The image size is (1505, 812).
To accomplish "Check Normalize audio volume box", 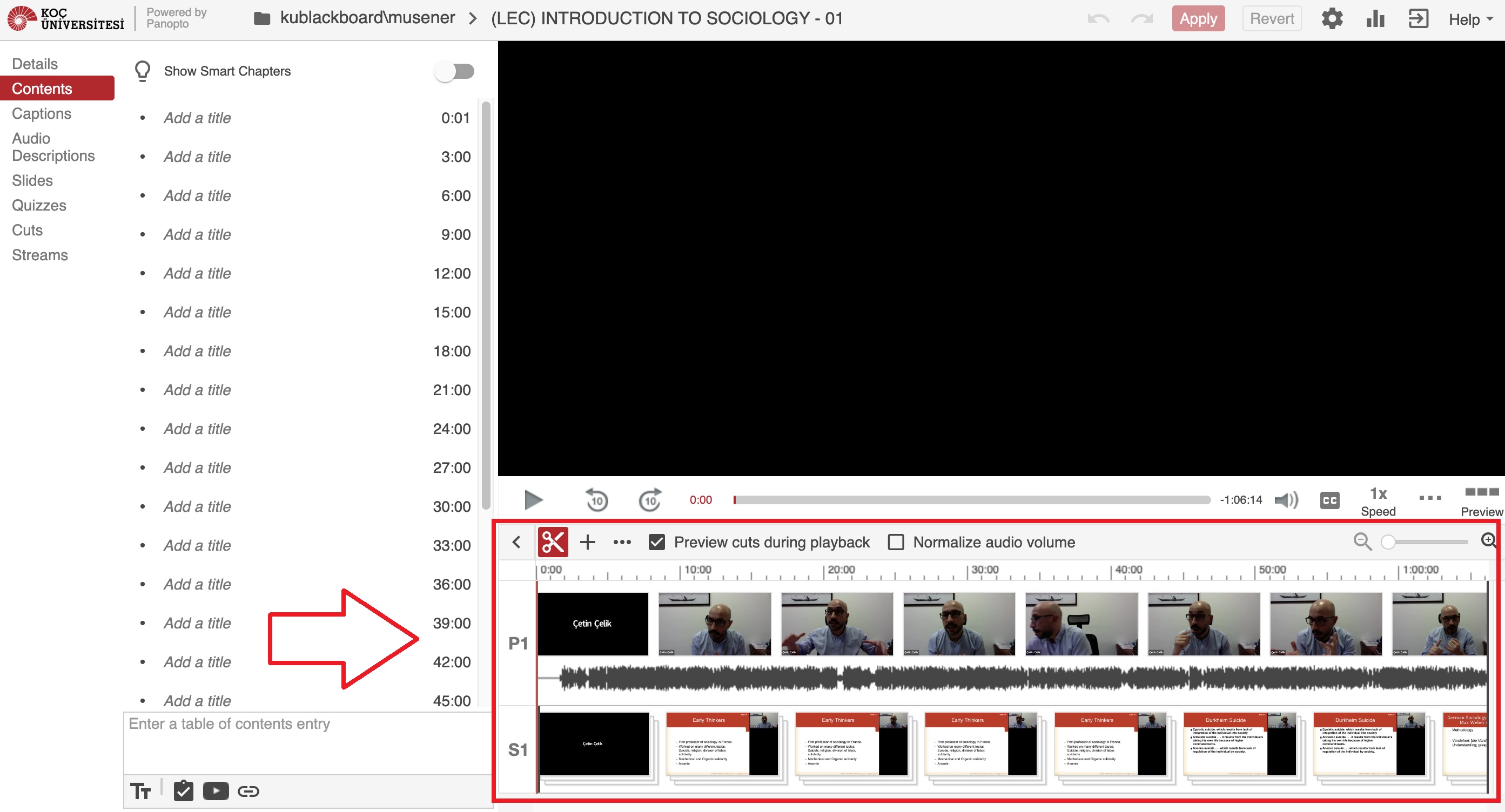I will pos(896,542).
